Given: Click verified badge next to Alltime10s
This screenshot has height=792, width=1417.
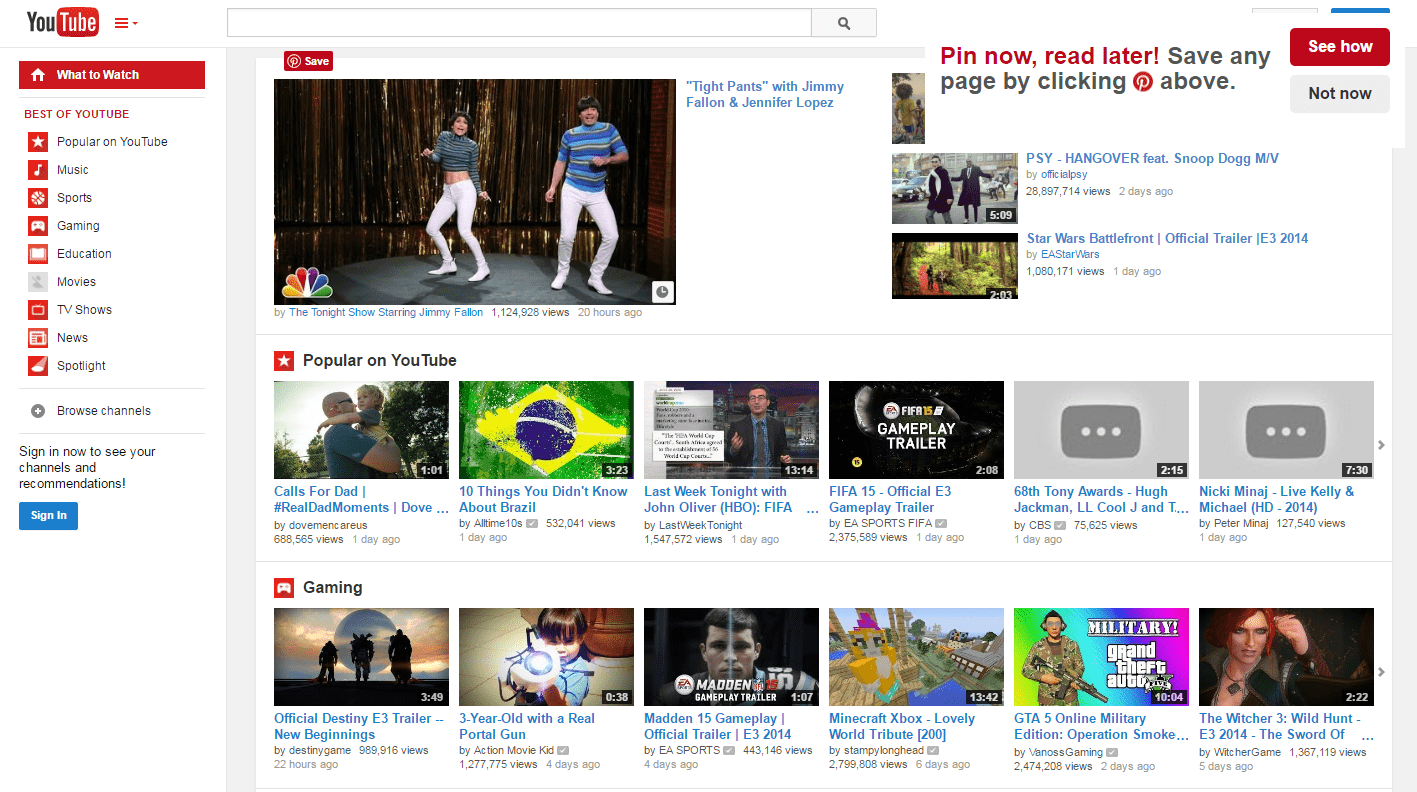Looking at the screenshot, I should (x=532, y=523).
